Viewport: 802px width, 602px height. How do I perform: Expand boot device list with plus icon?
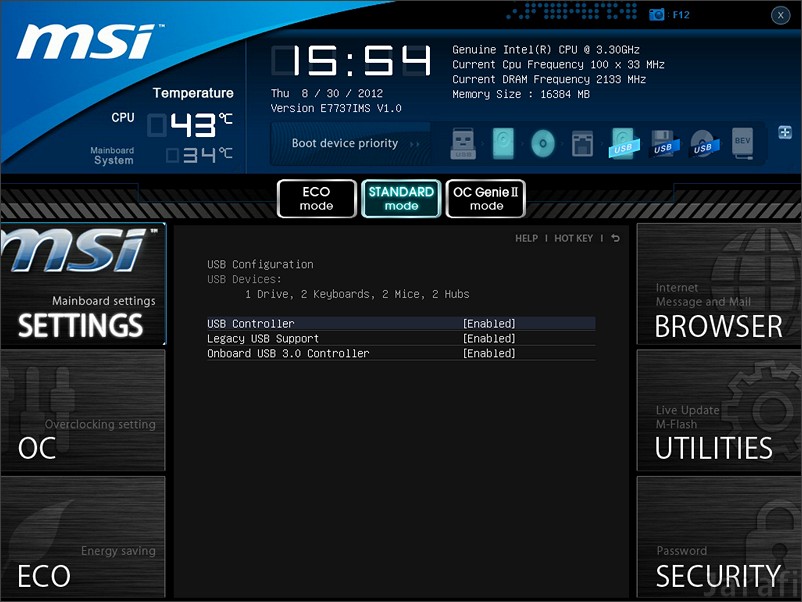785,132
